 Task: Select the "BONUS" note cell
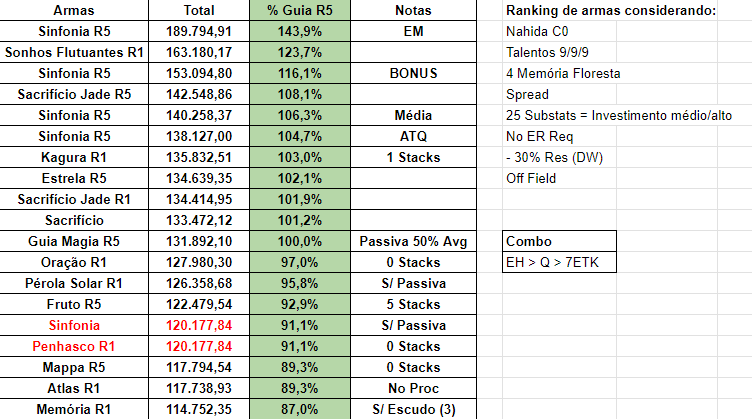tap(414, 73)
